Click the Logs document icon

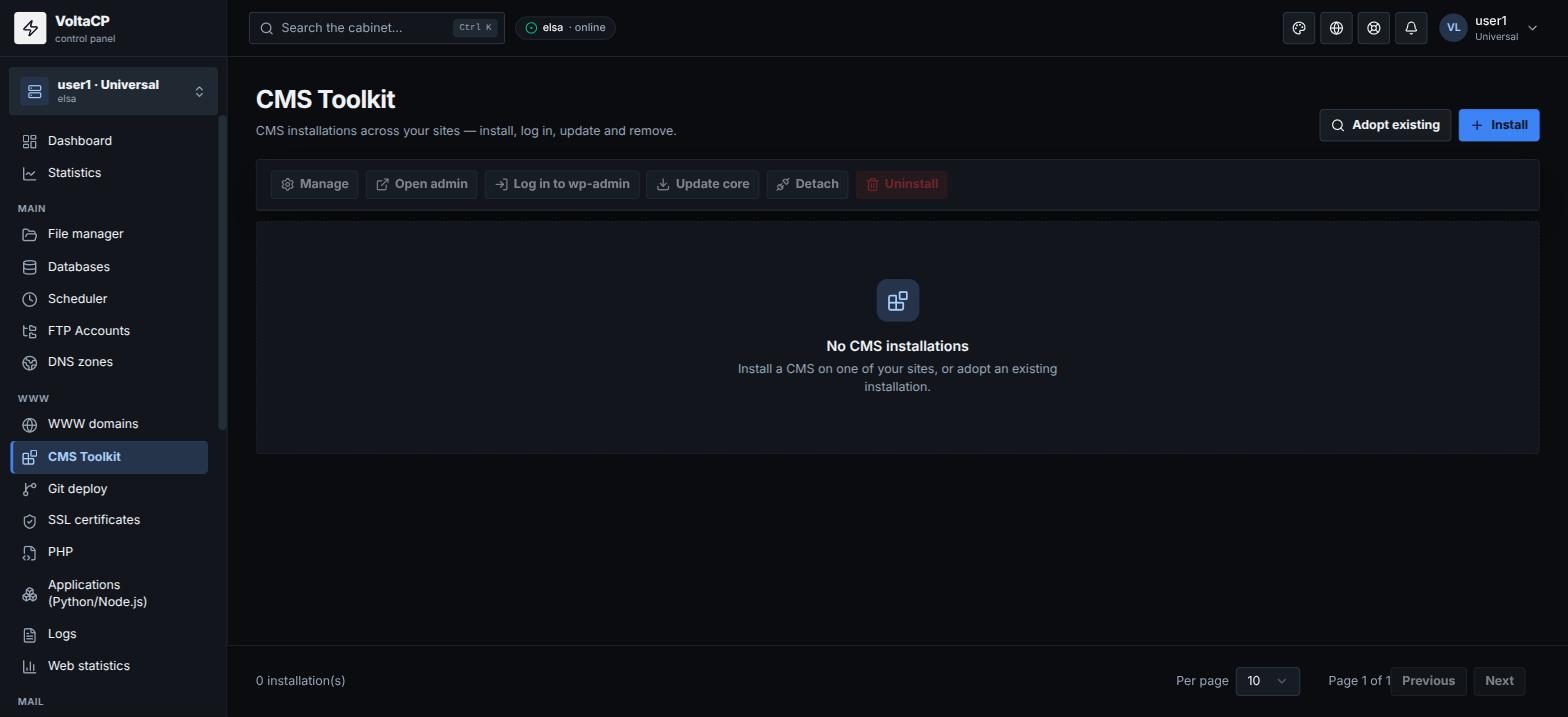[x=30, y=635]
